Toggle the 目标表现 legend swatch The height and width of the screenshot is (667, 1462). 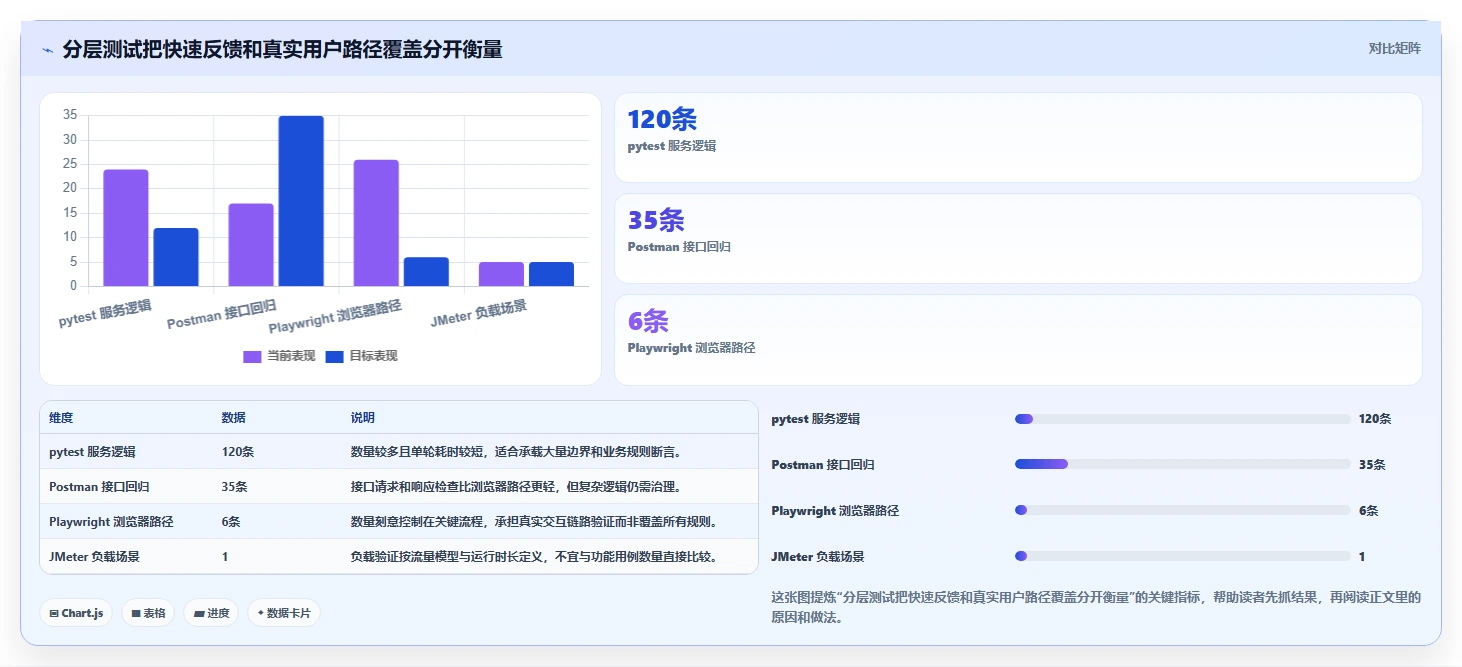pos(334,356)
